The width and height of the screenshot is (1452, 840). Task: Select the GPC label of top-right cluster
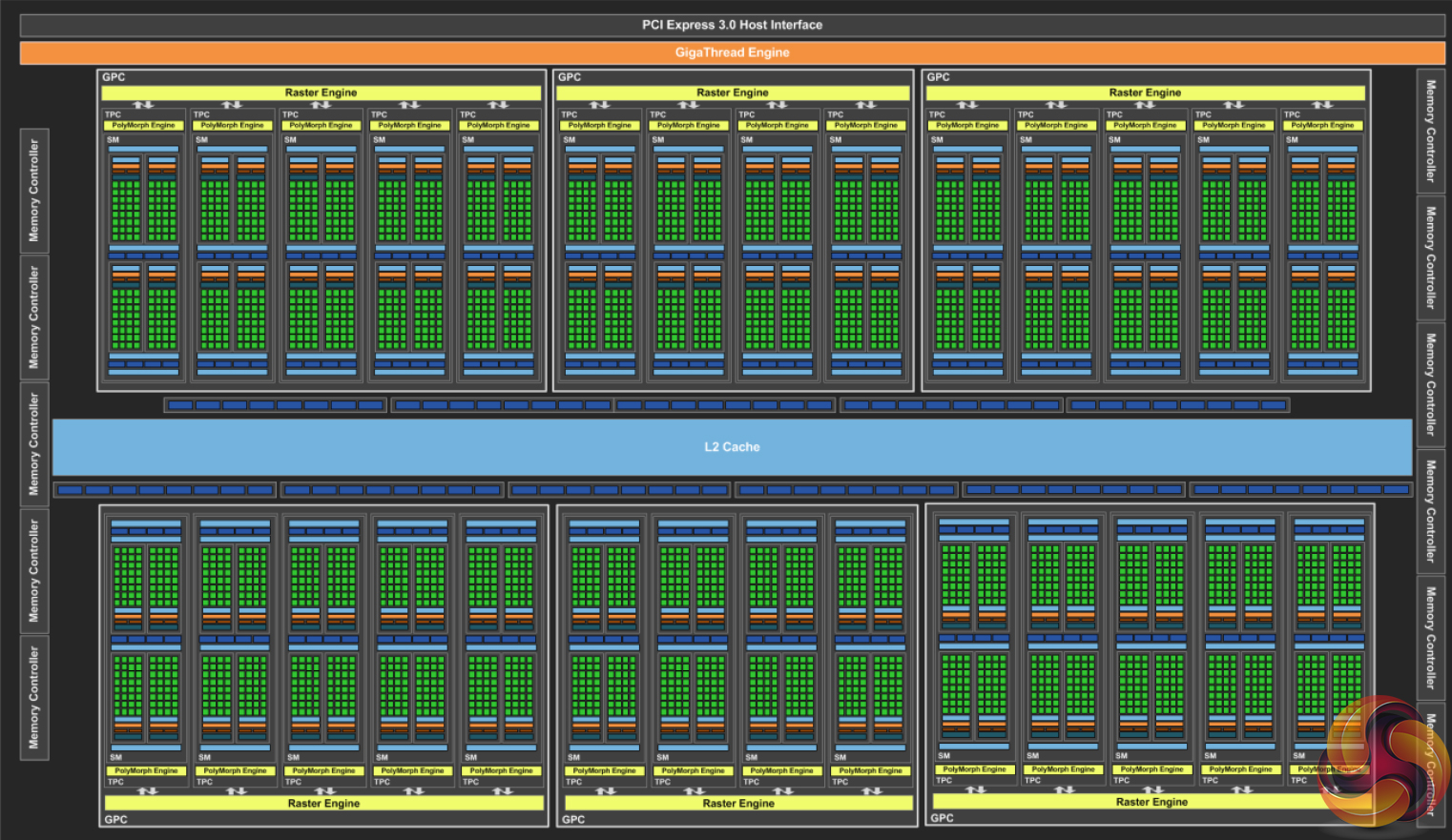coord(938,77)
